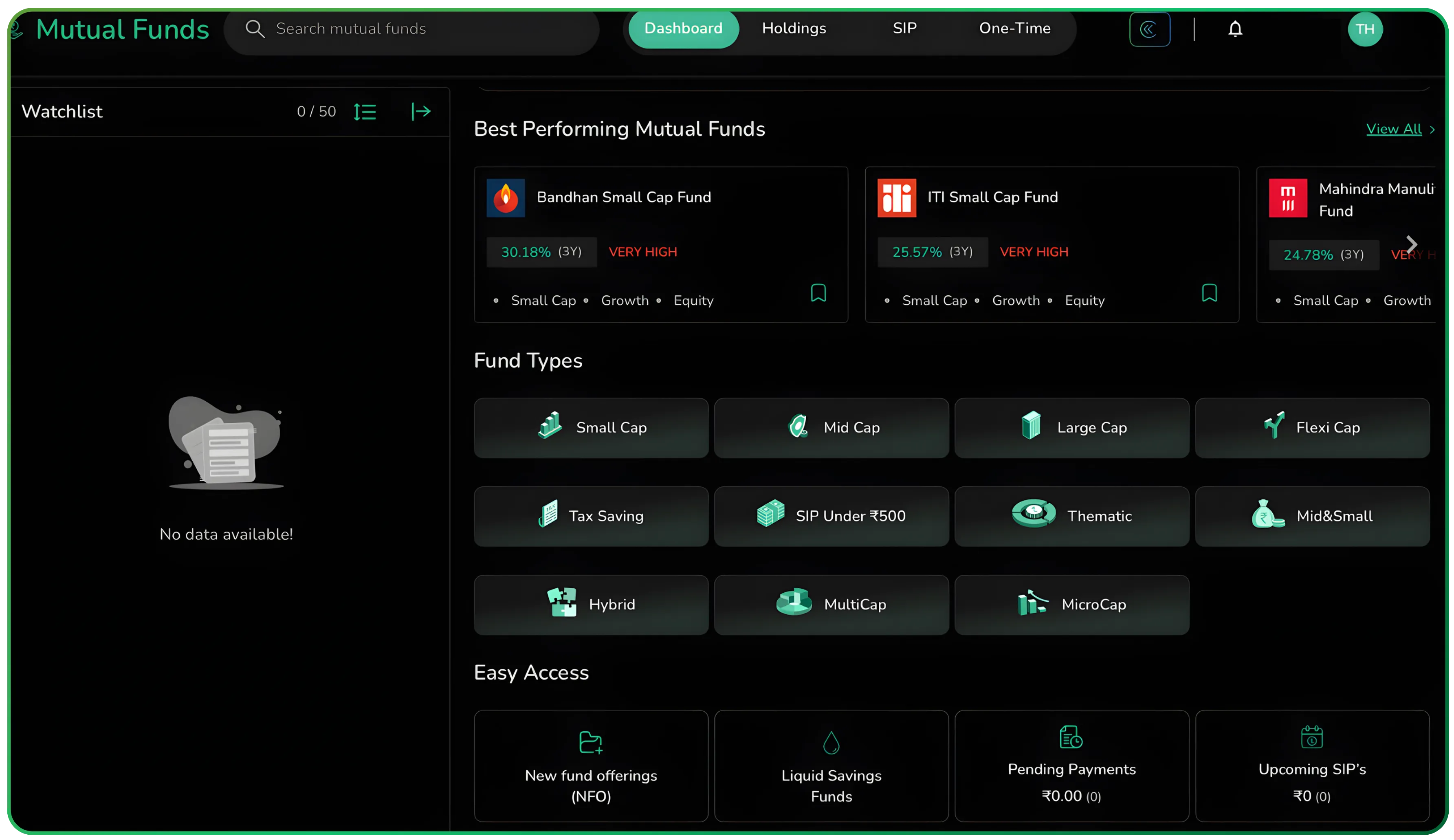Click the double-chevron collapse icon in header

pyautogui.click(x=1149, y=29)
